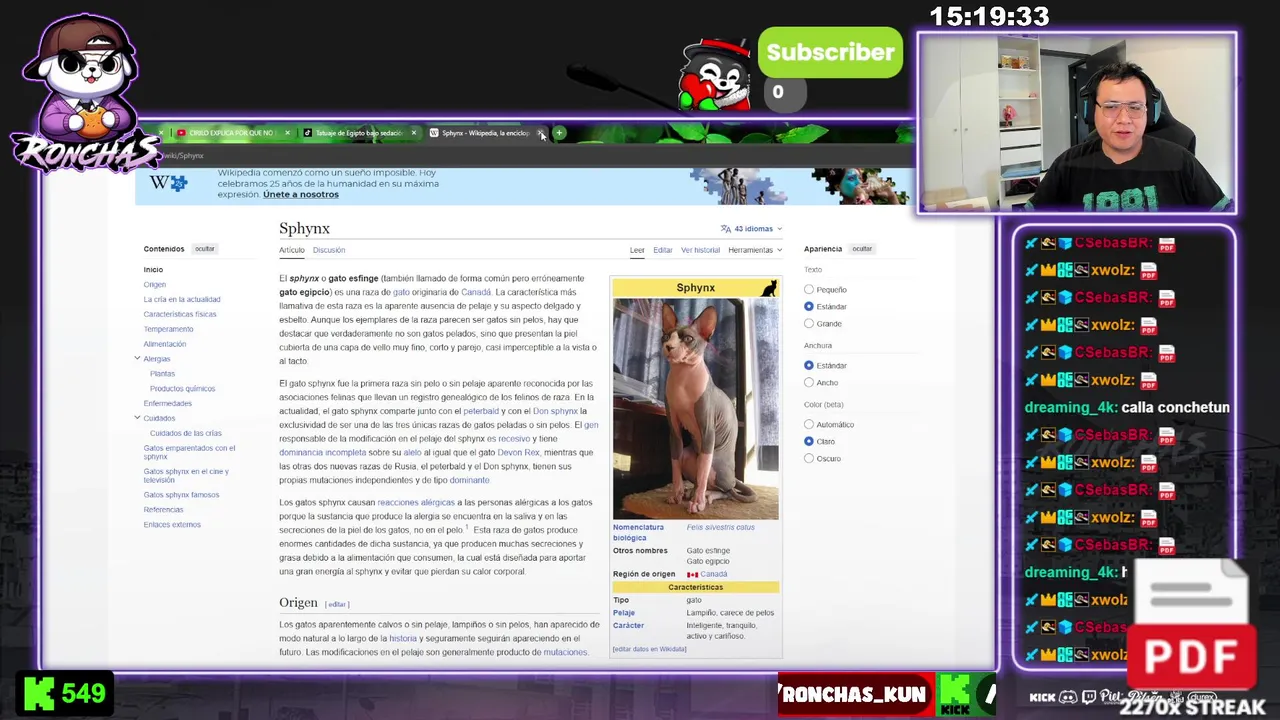Hide the Apariencia panel with ocultar
The height and width of the screenshot is (720, 1280).
click(862, 249)
